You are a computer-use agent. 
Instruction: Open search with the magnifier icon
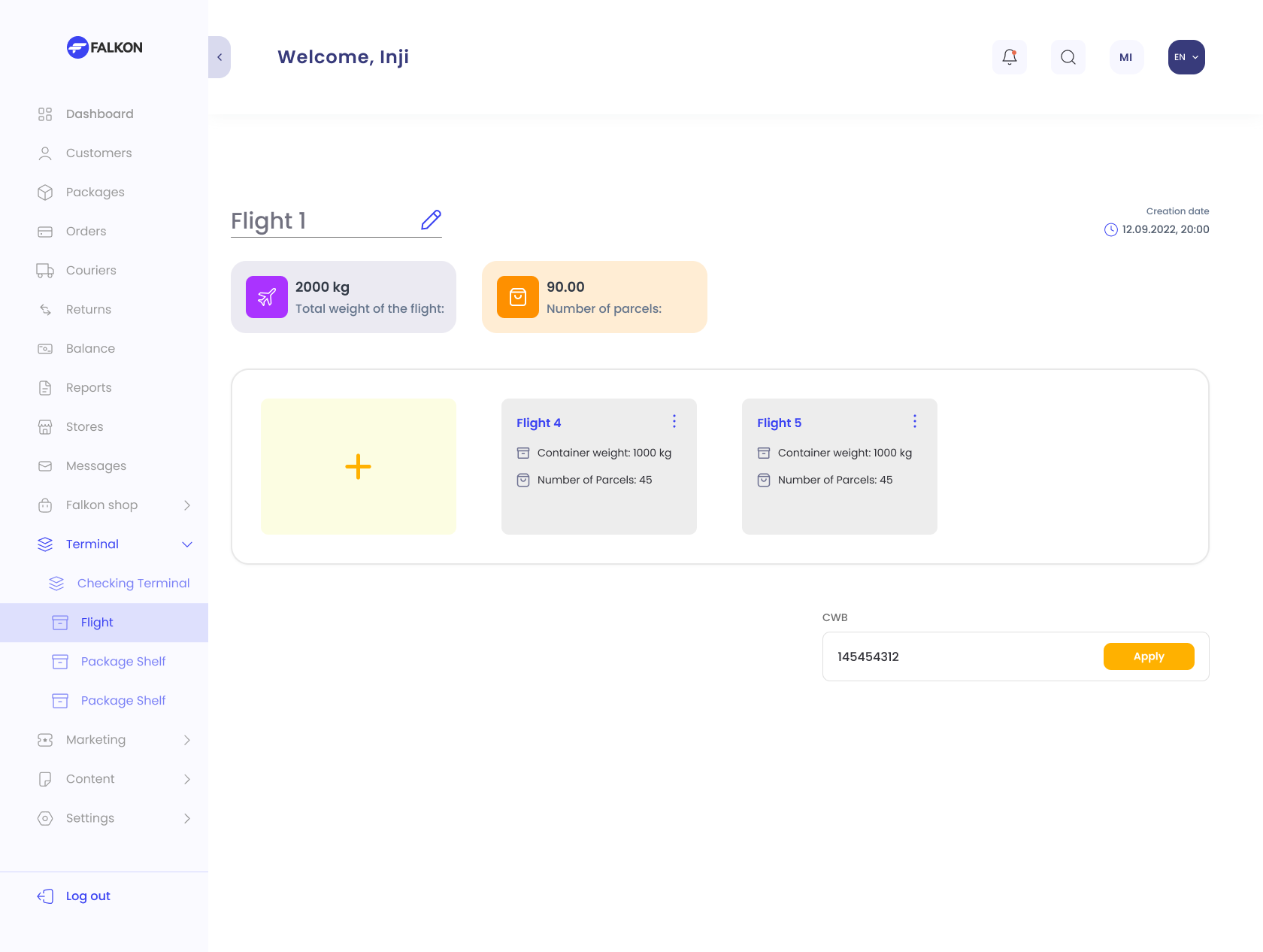coord(1068,57)
